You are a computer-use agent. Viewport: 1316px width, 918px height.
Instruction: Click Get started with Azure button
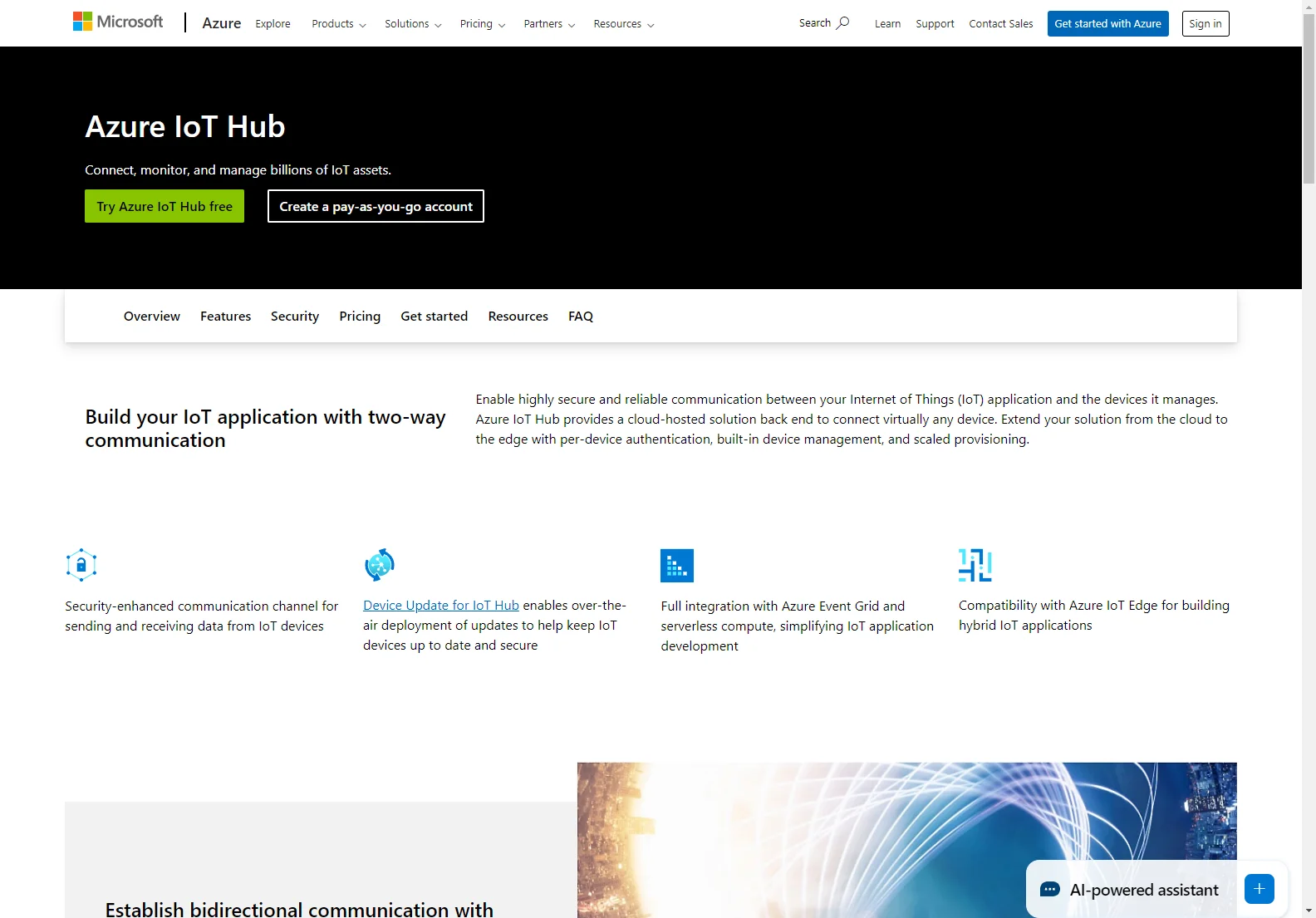(1108, 23)
